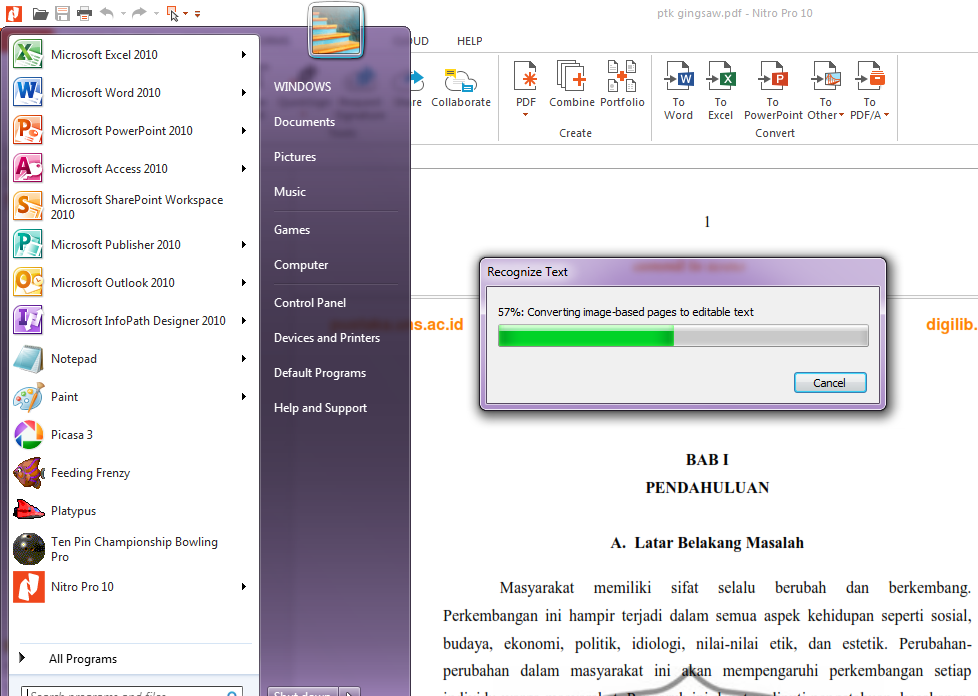This screenshot has width=978, height=696.
Task: Cancel the text recognition process
Action: pyautogui.click(x=830, y=382)
